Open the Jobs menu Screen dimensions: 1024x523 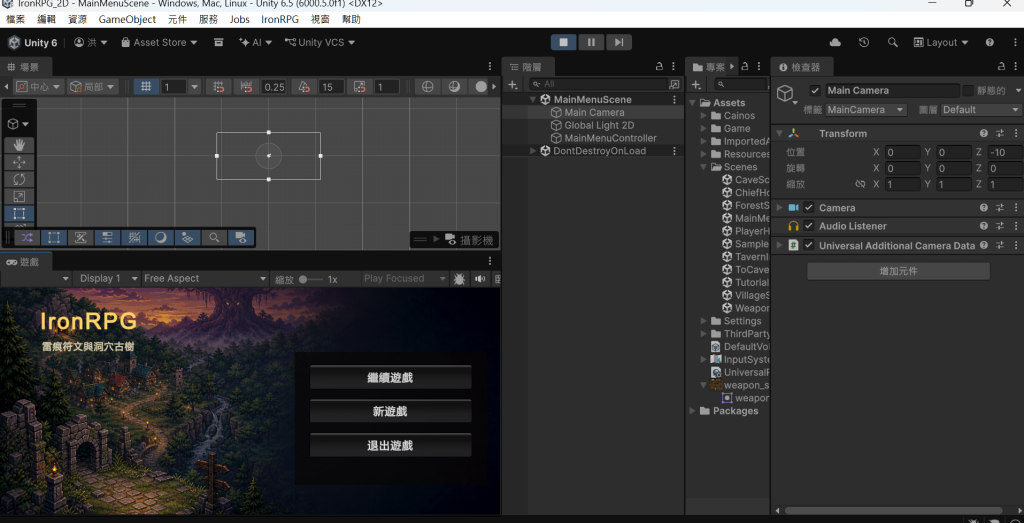[x=240, y=20]
